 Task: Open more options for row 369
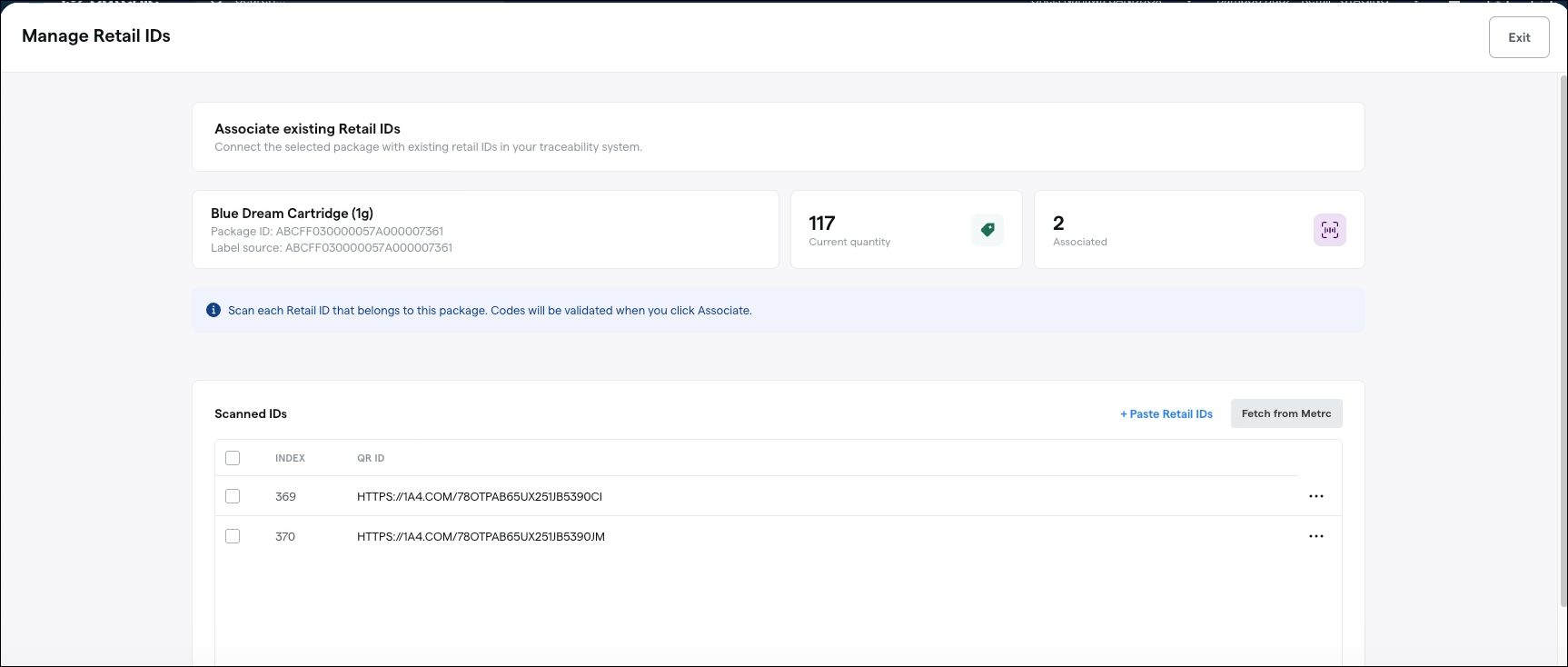click(x=1316, y=496)
